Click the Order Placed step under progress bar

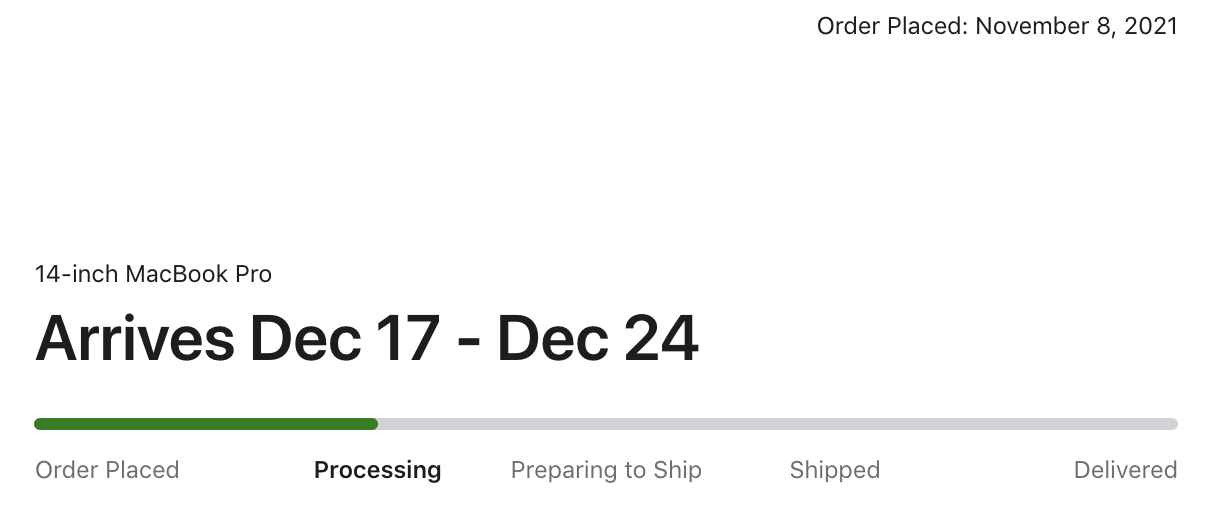click(107, 470)
